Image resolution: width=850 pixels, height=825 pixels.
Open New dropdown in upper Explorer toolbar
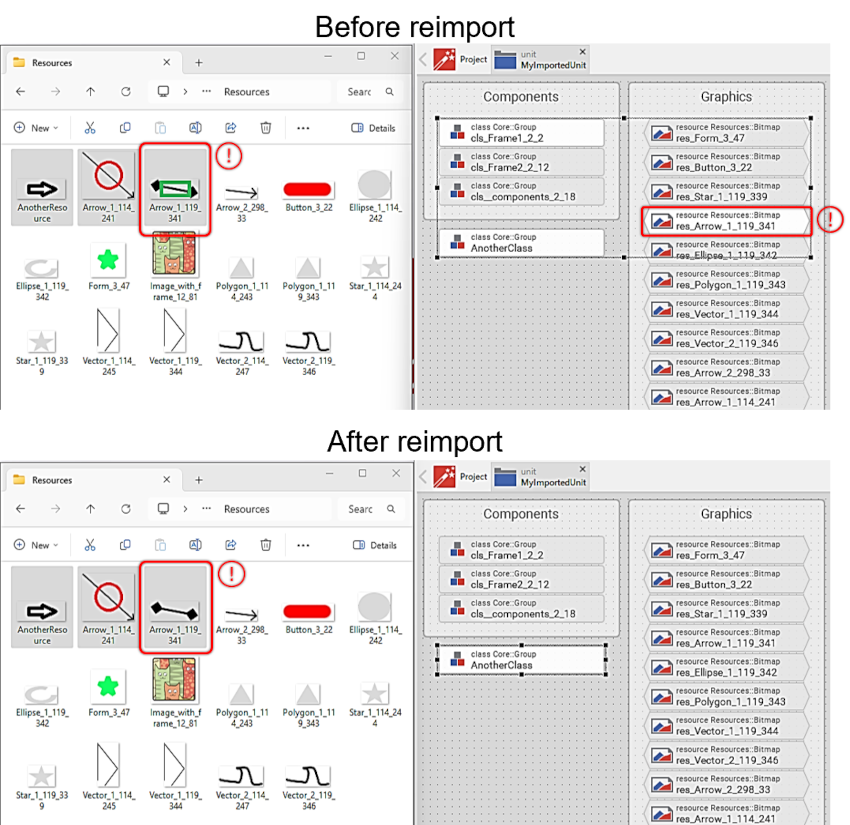click(36, 128)
